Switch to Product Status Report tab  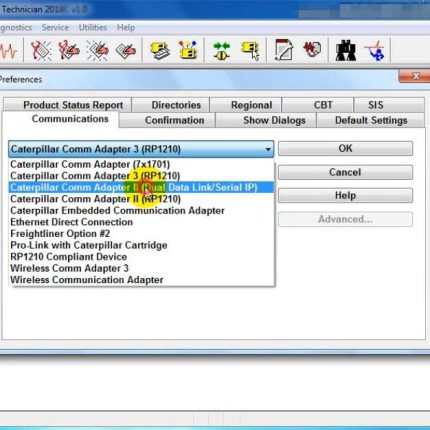68,105
